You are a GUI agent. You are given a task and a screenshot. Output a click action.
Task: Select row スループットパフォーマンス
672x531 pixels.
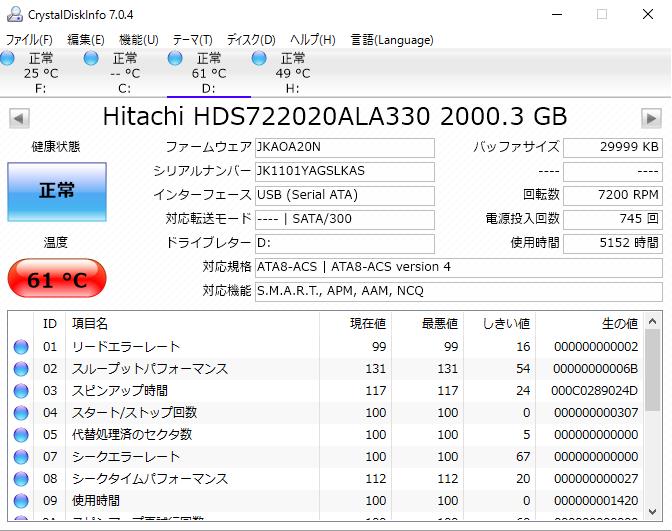[x=326, y=369]
